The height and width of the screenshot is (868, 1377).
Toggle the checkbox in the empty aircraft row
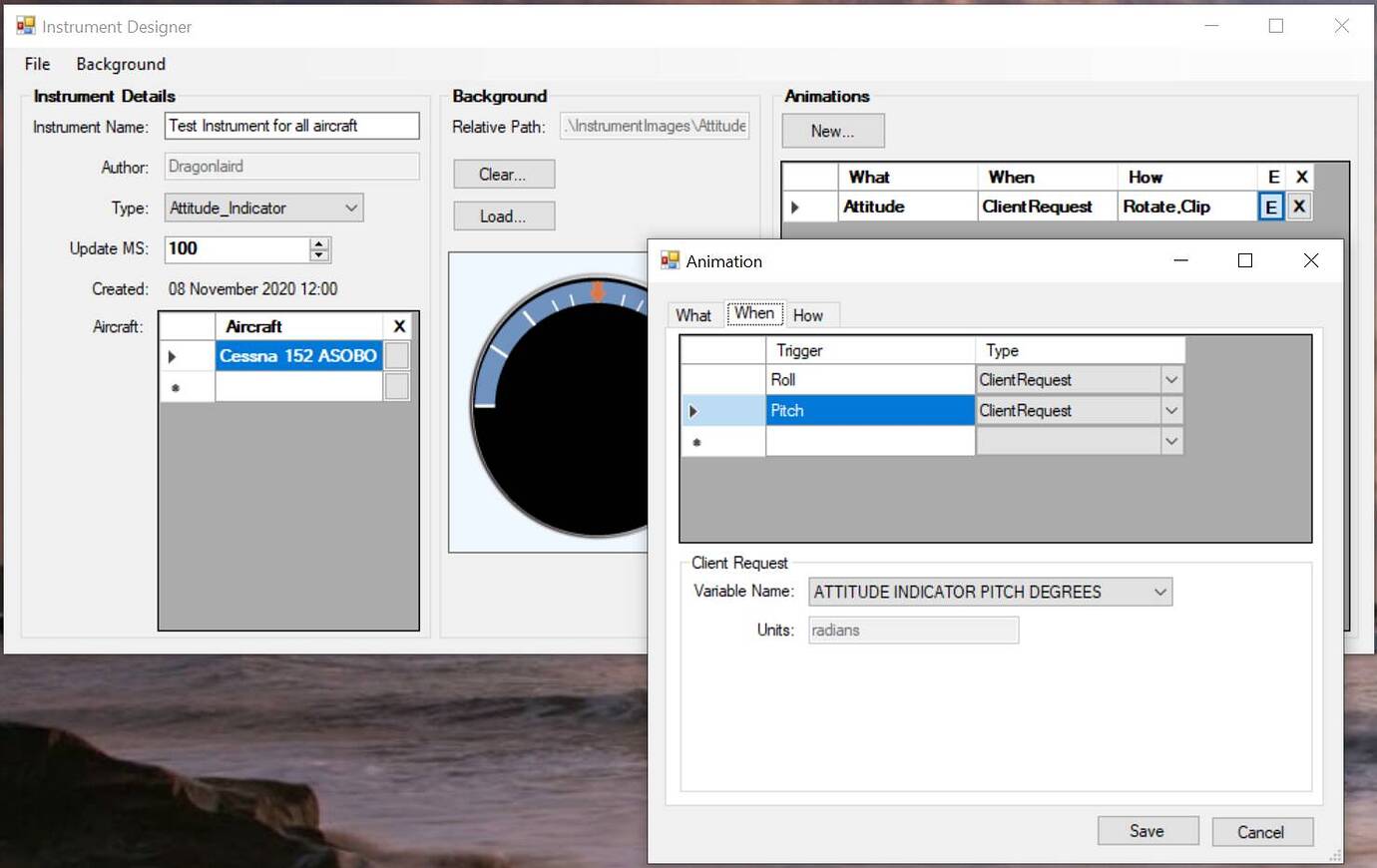397,387
